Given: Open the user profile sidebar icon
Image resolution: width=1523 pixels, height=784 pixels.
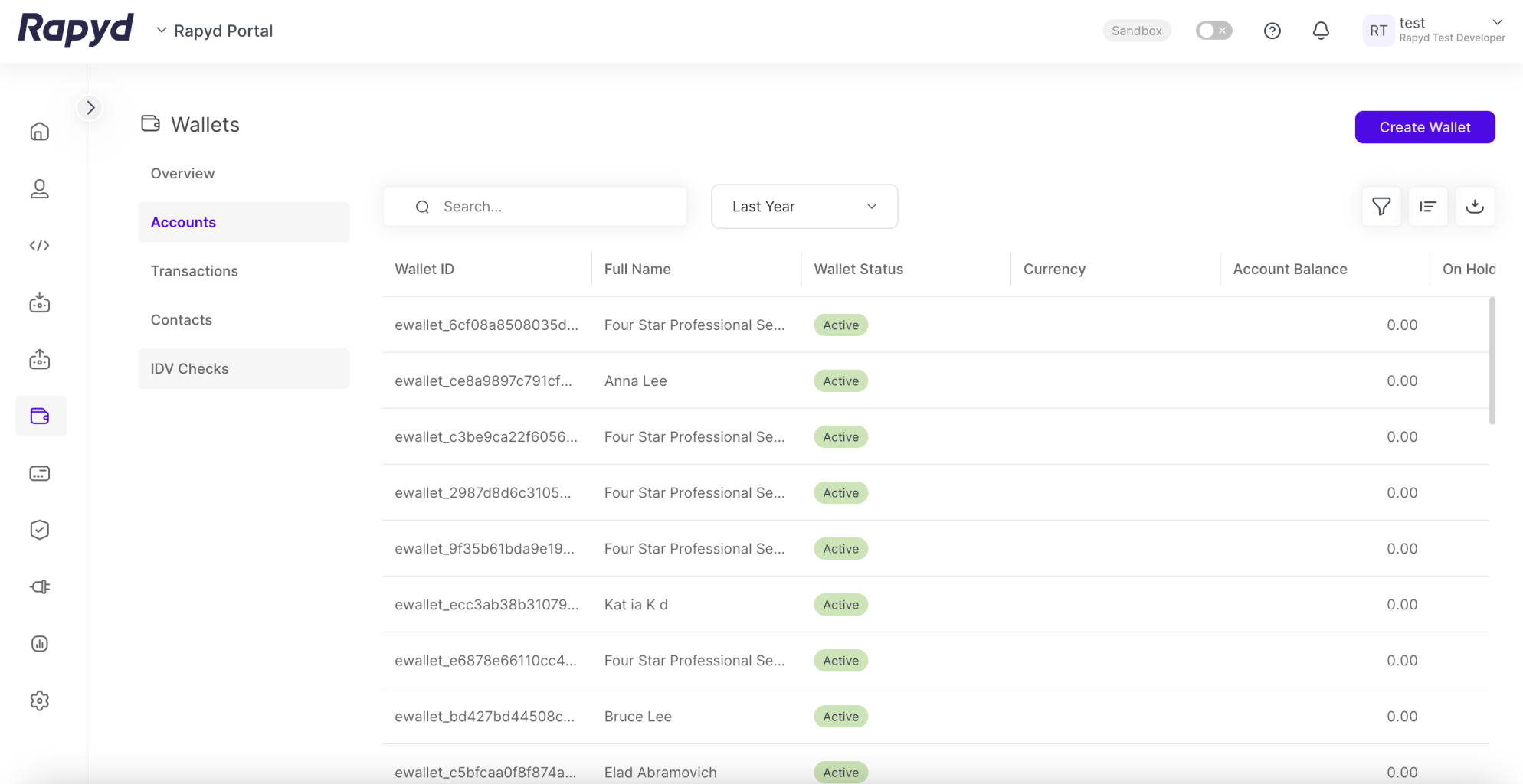Looking at the screenshot, I should click(x=40, y=188).
